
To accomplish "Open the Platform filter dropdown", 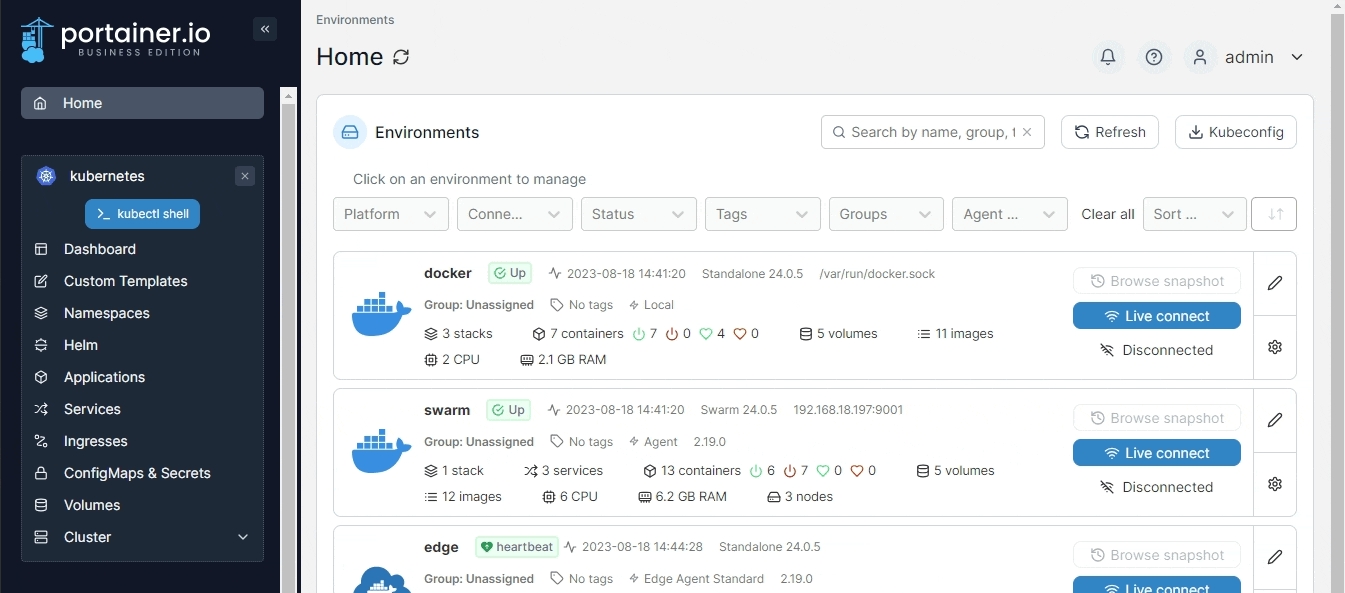I will [x=390, y=214].
